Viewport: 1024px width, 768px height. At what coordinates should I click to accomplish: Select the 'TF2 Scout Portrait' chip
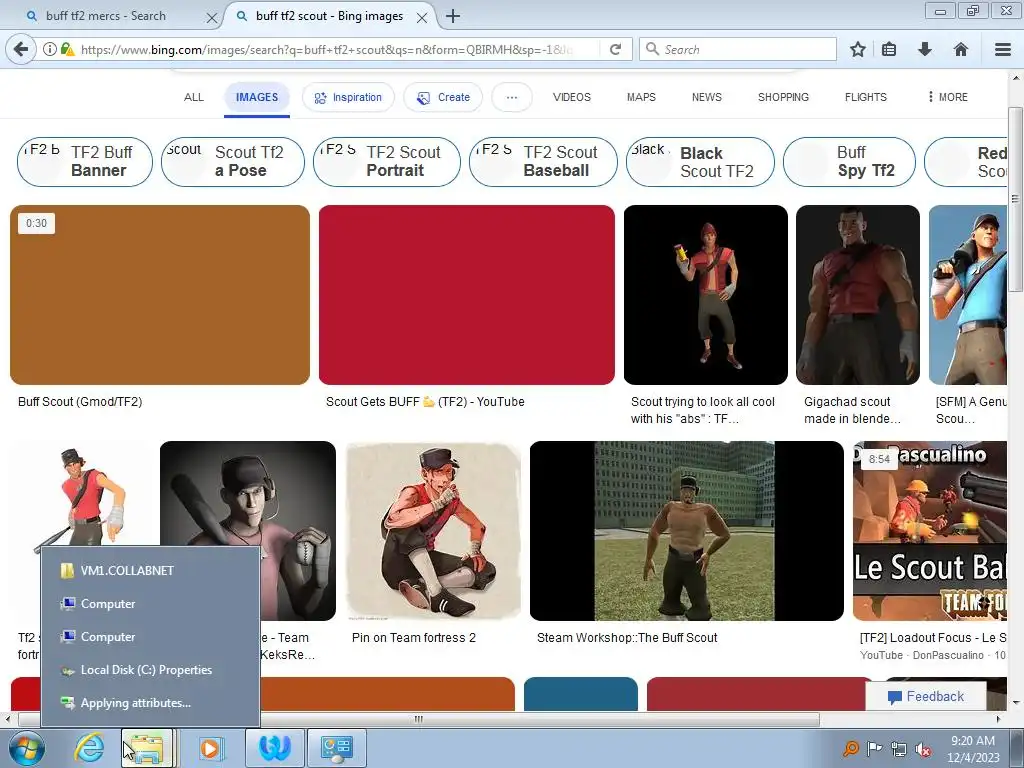pyautogui.click(x=387, y=161)
